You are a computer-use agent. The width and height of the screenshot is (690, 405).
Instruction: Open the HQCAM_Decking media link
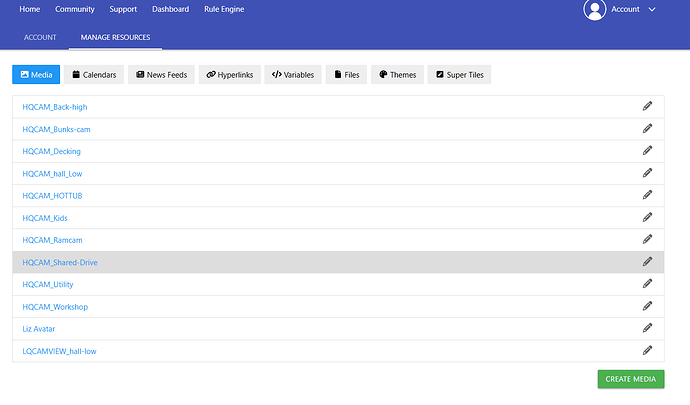click(x=51, y=151)
